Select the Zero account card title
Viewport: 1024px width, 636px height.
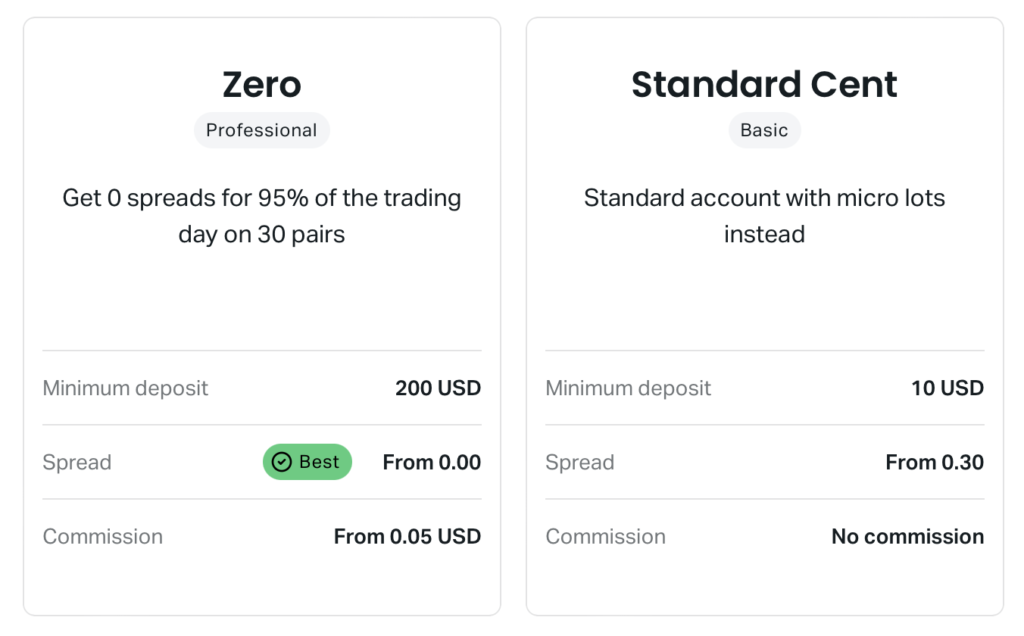click(x=262, y=84)
